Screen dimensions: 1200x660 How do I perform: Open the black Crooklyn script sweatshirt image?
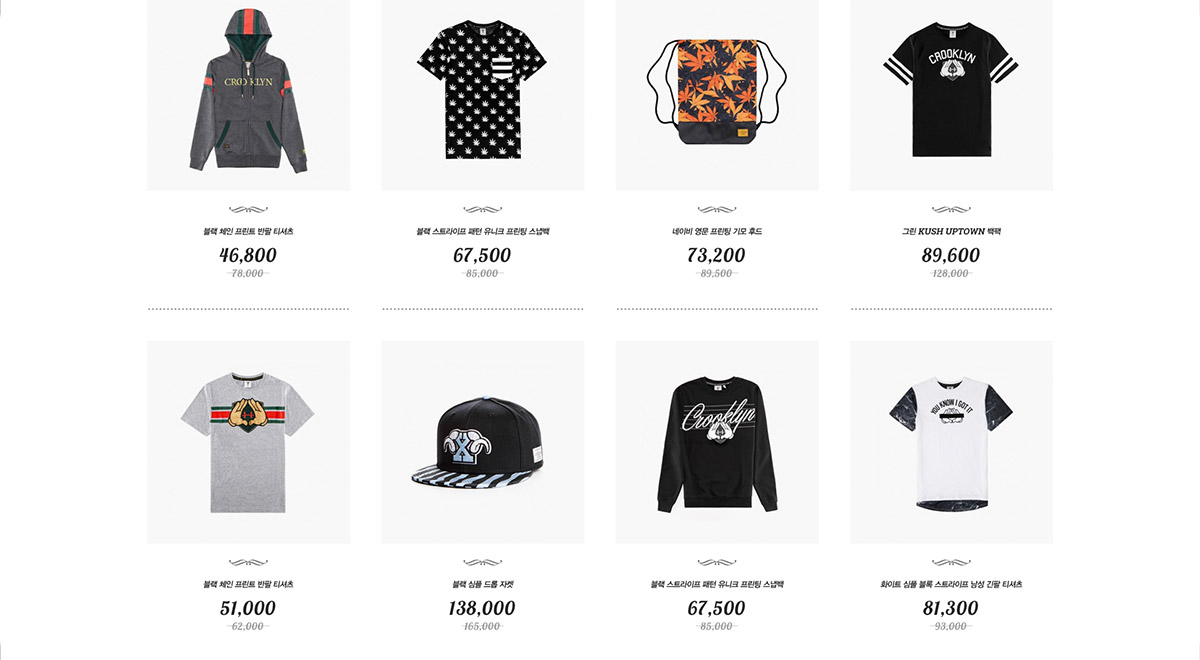pos(717,442)
